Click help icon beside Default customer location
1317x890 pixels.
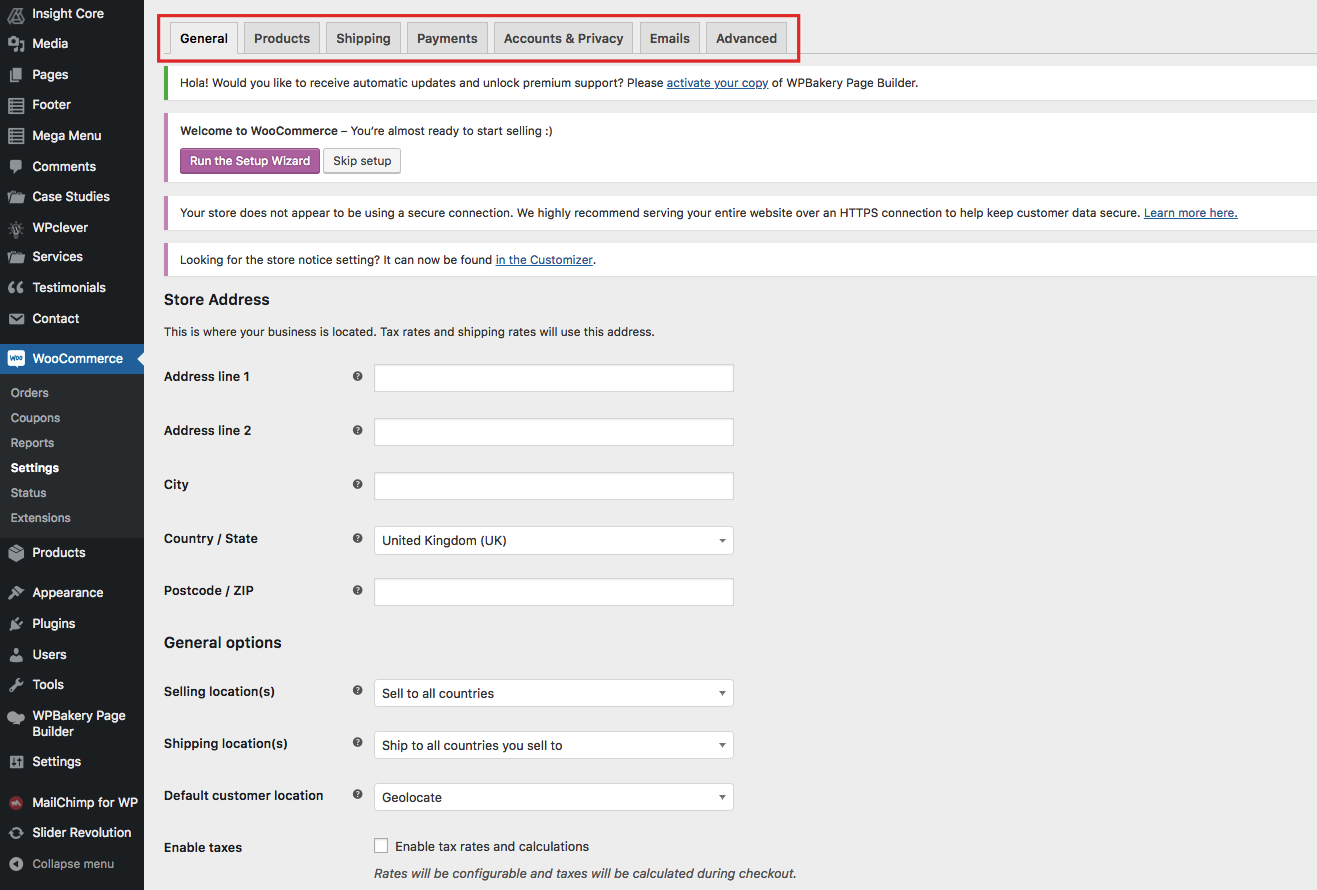coord(357,795)
